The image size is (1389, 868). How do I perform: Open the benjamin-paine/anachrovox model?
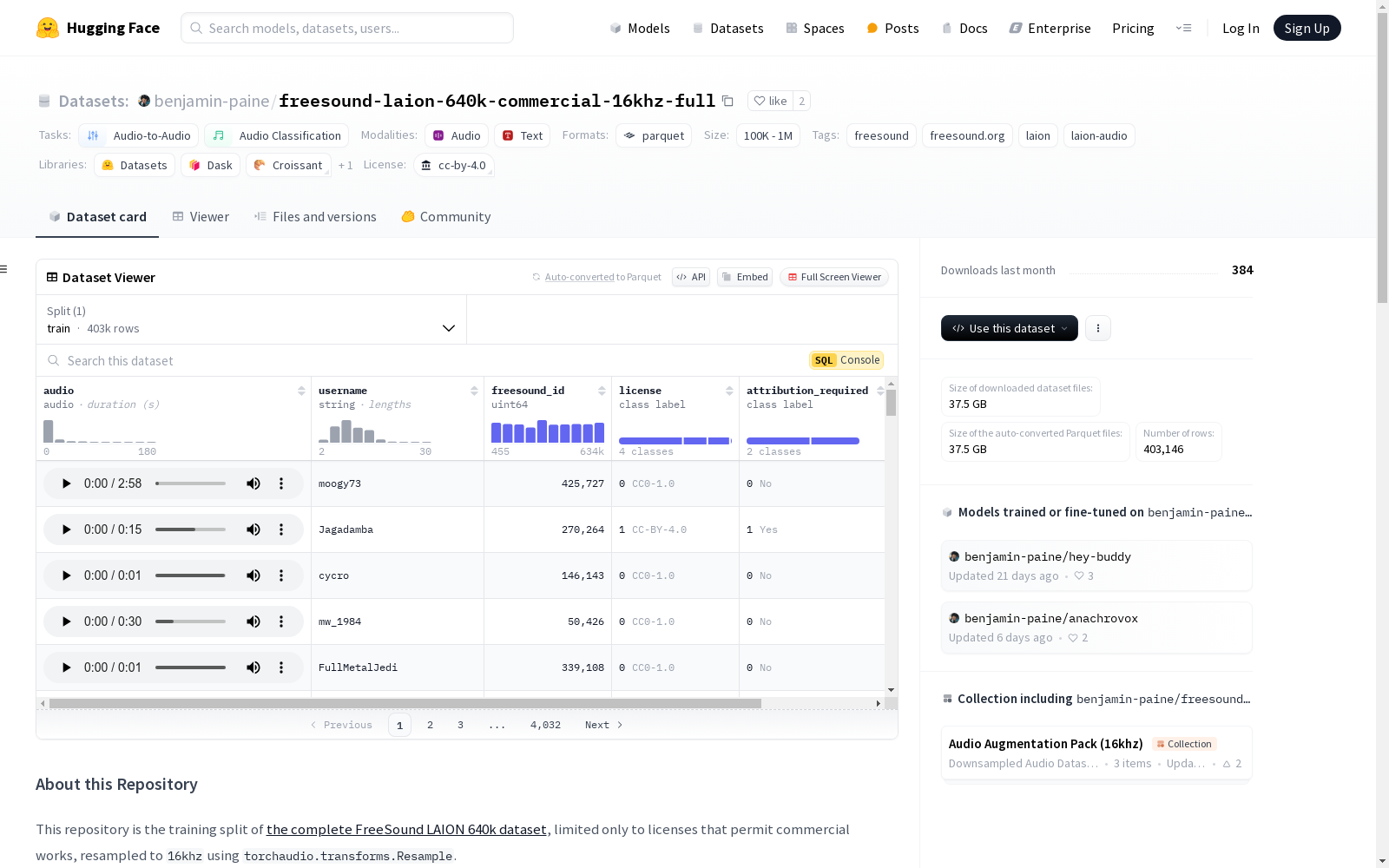pyautogui.click(x=1096, y=627)
